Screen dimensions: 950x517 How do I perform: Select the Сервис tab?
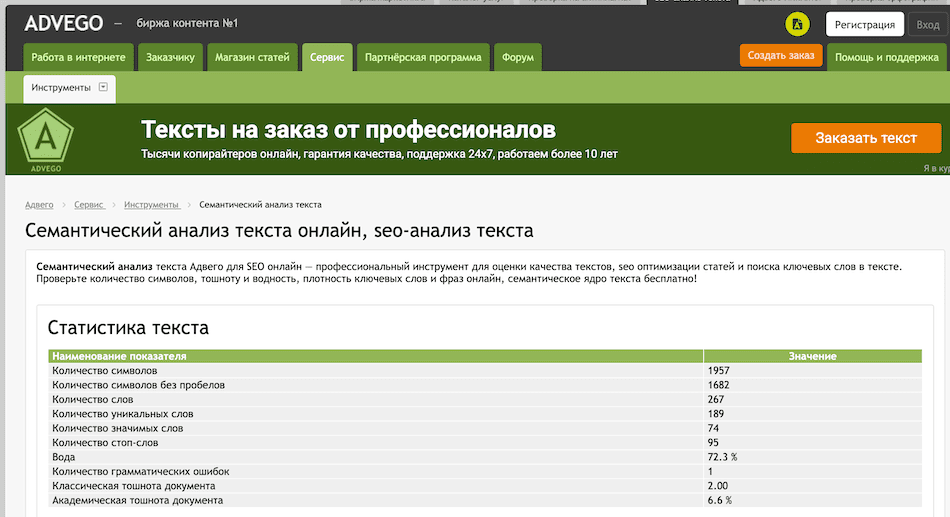[327, 57]
